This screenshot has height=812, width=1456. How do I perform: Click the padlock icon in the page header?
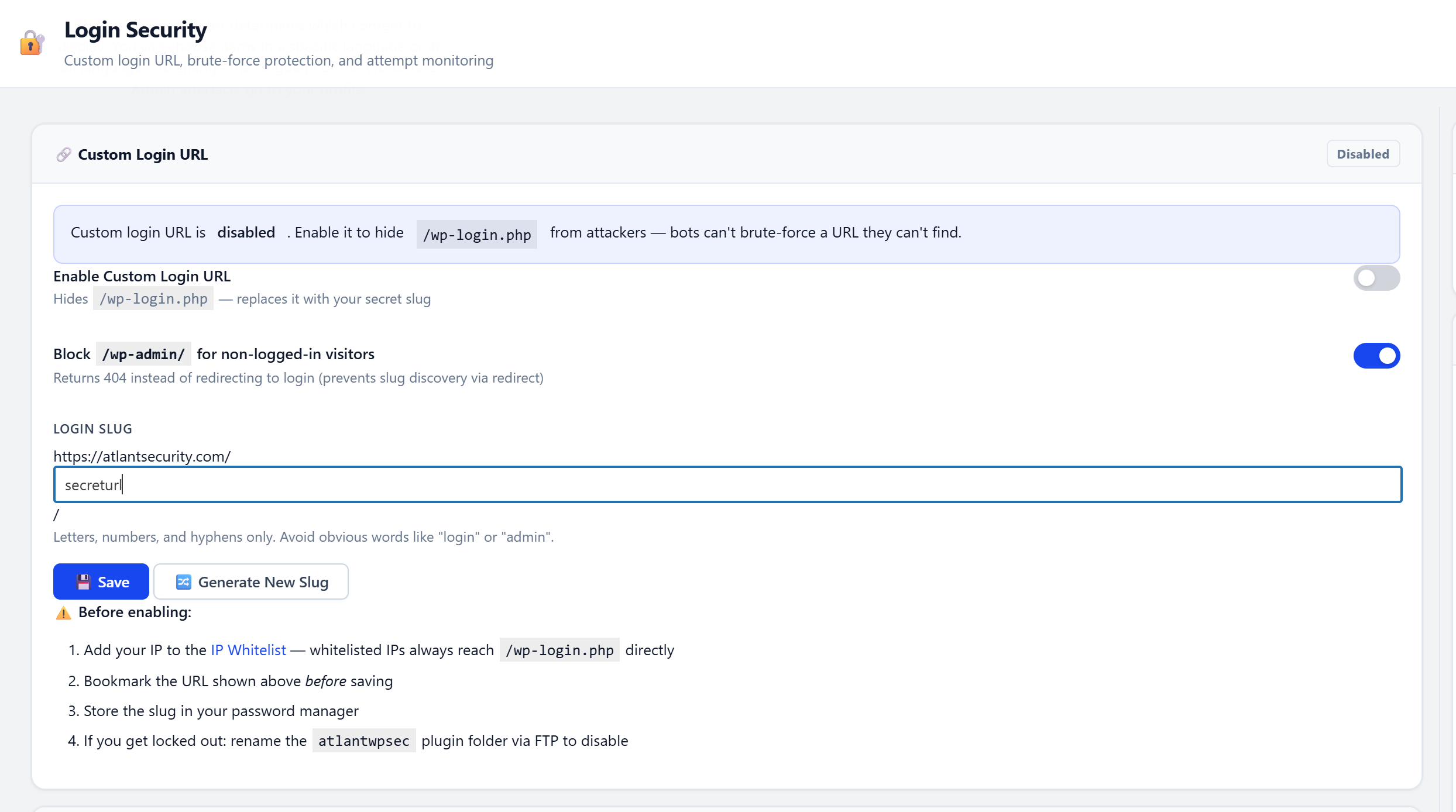[32, 43]
